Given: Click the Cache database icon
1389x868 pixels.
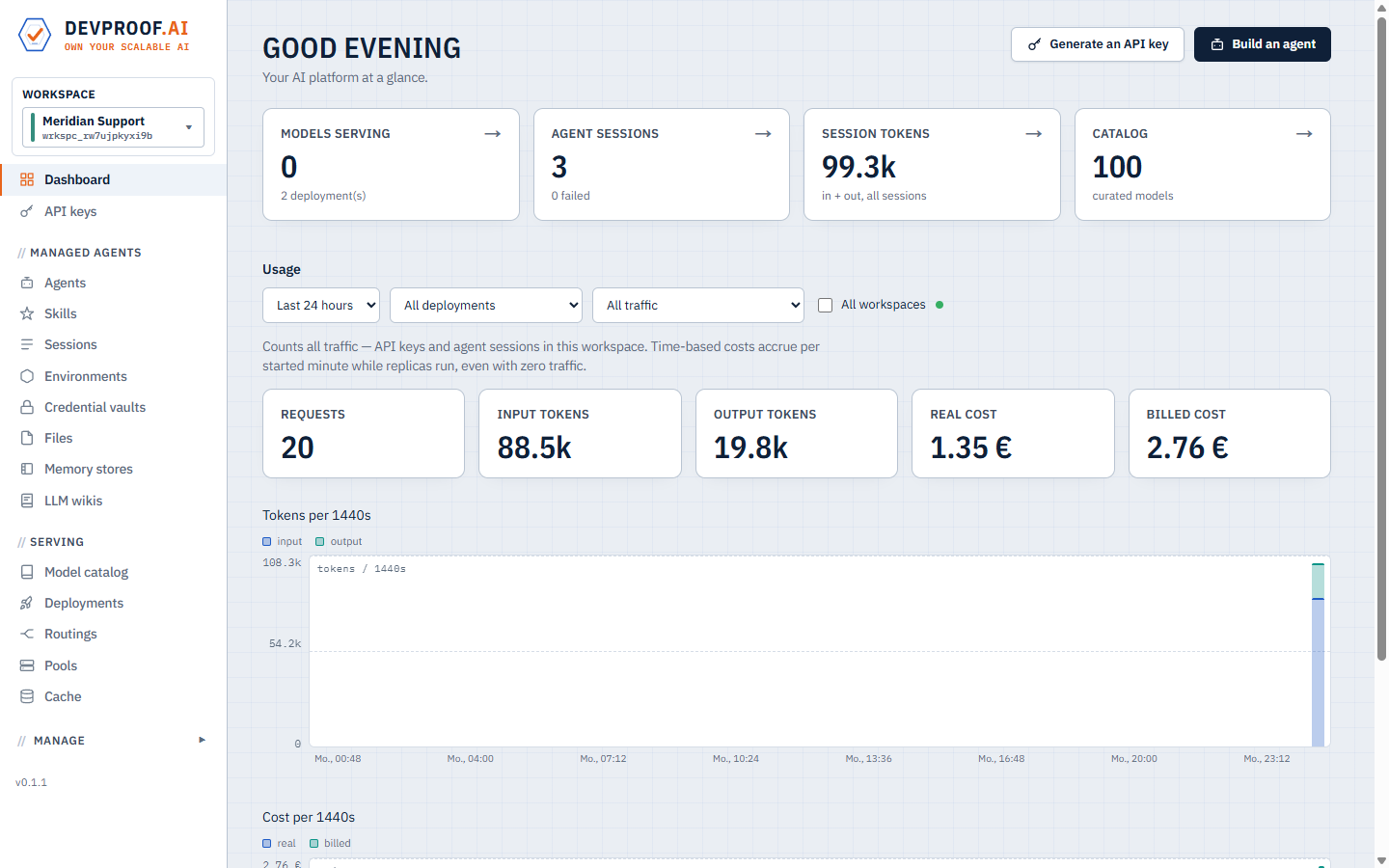Looking at the screenshot, I should (x=27, y=696).
